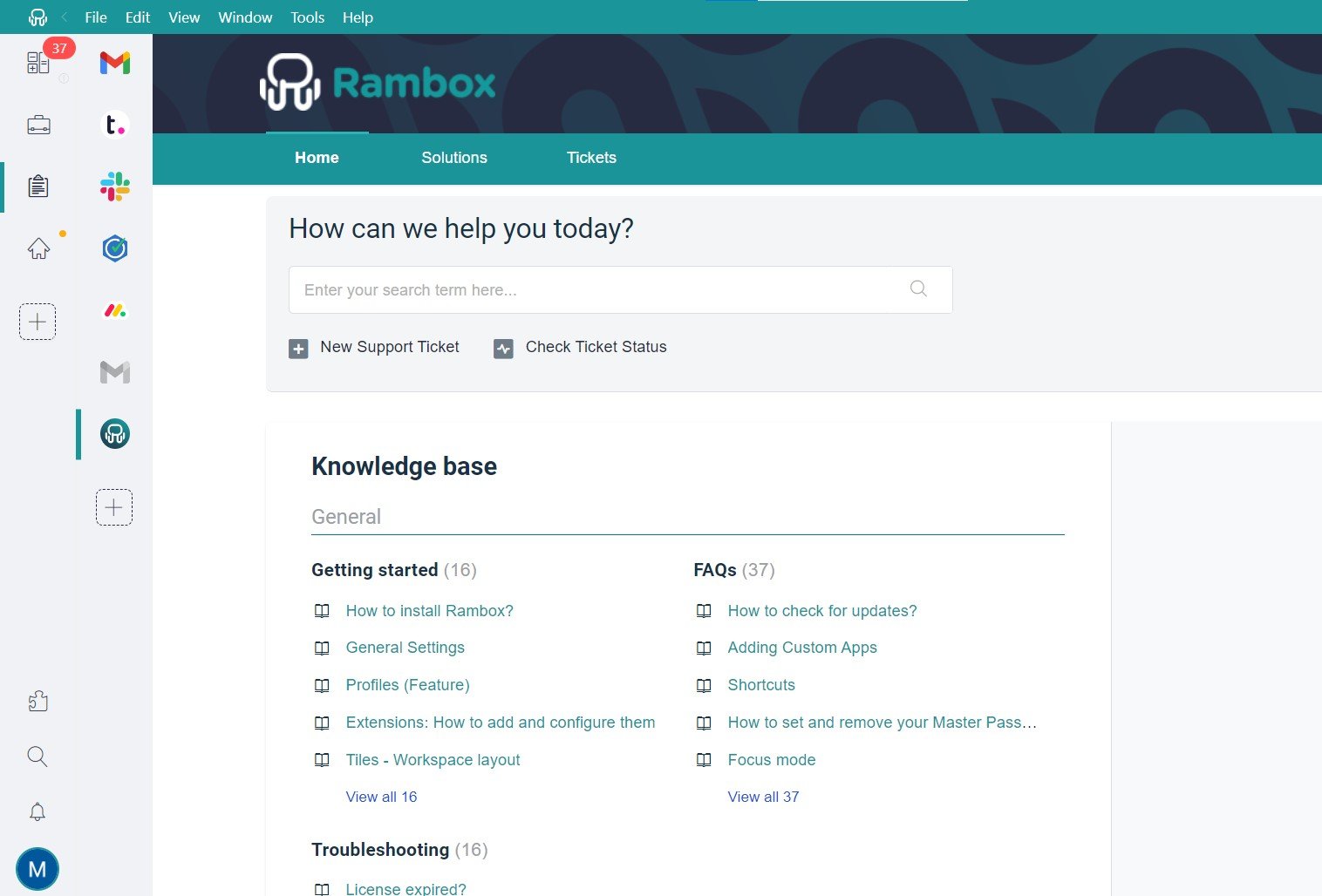
Task: Open Troubleshooting category heading
Action: point(380,850)
